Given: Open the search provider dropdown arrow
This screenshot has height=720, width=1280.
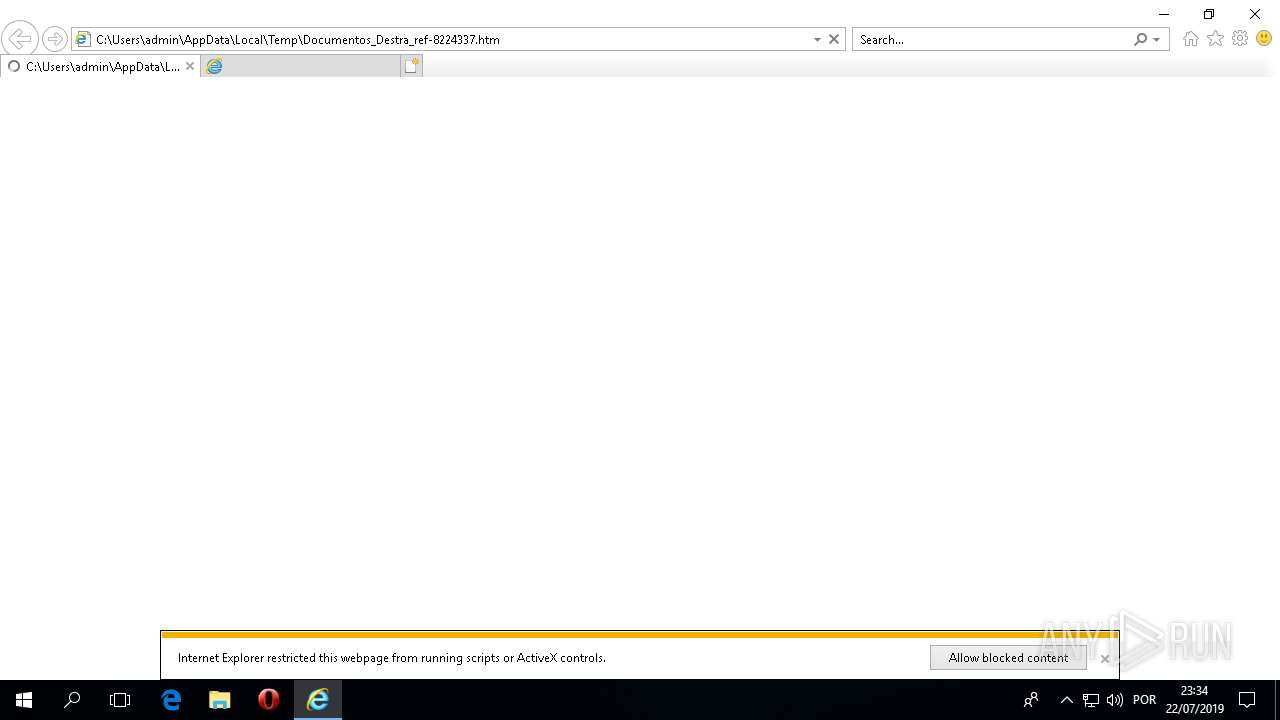Looking at the screenshot, I should [1157, 40].
